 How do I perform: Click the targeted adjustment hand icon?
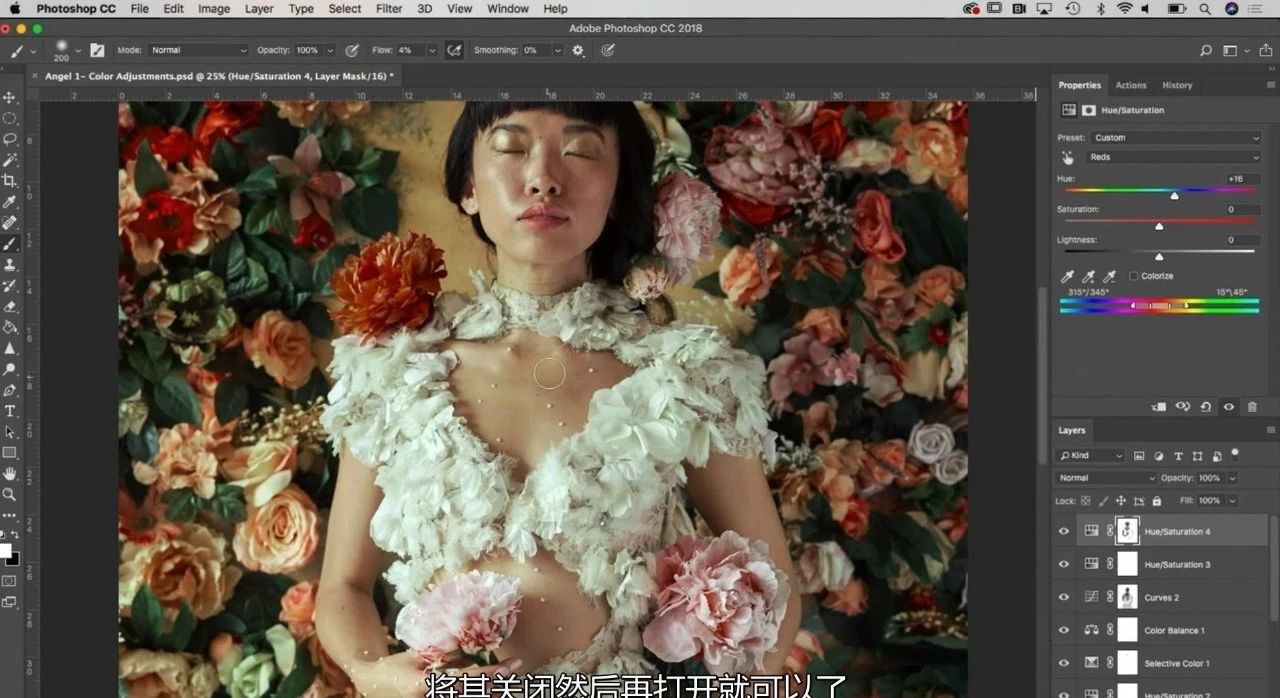pyautogui.click(x=1068, y=158)
